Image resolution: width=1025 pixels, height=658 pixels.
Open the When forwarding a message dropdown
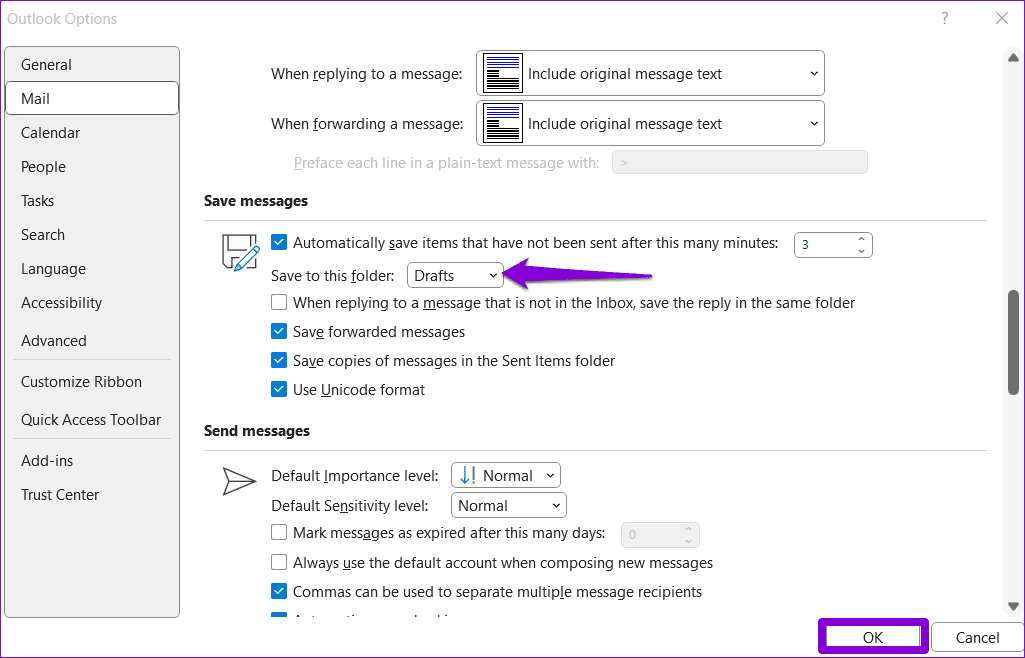(x=650, y=123)
